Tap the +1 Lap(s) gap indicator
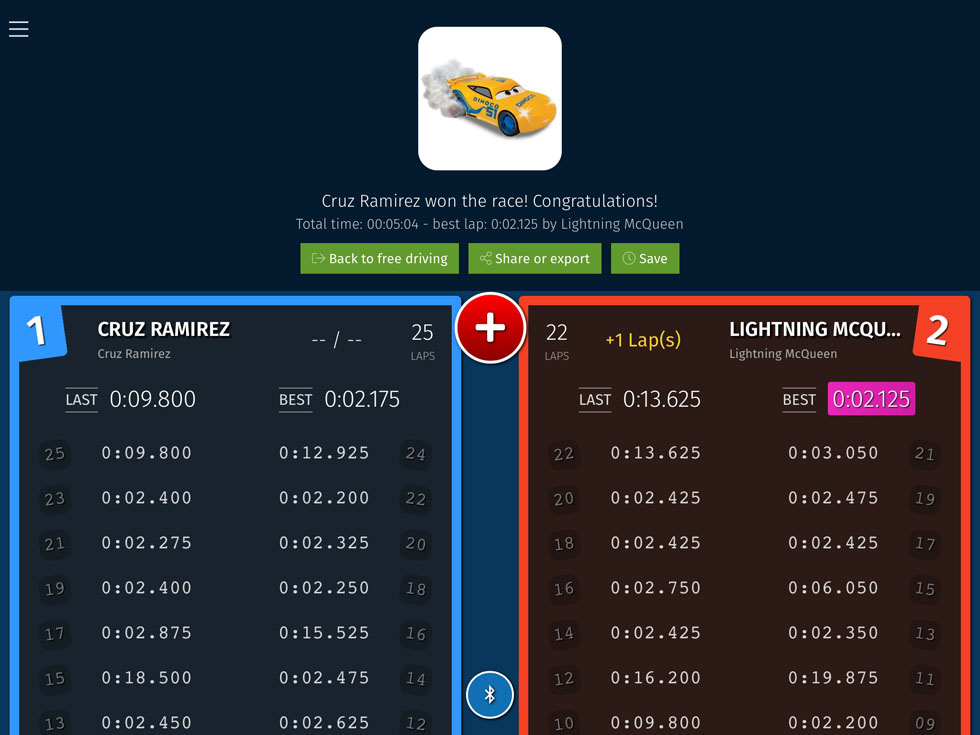The image size is (980, 735). point(643,339)
